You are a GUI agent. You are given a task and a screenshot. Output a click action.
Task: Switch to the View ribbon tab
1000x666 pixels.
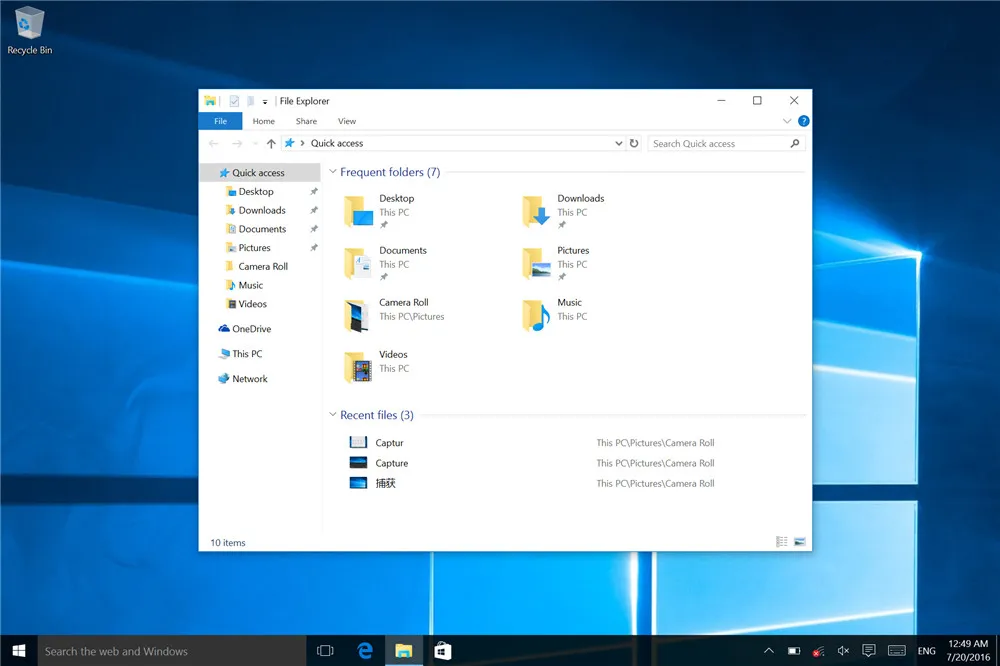pos(346,121)
